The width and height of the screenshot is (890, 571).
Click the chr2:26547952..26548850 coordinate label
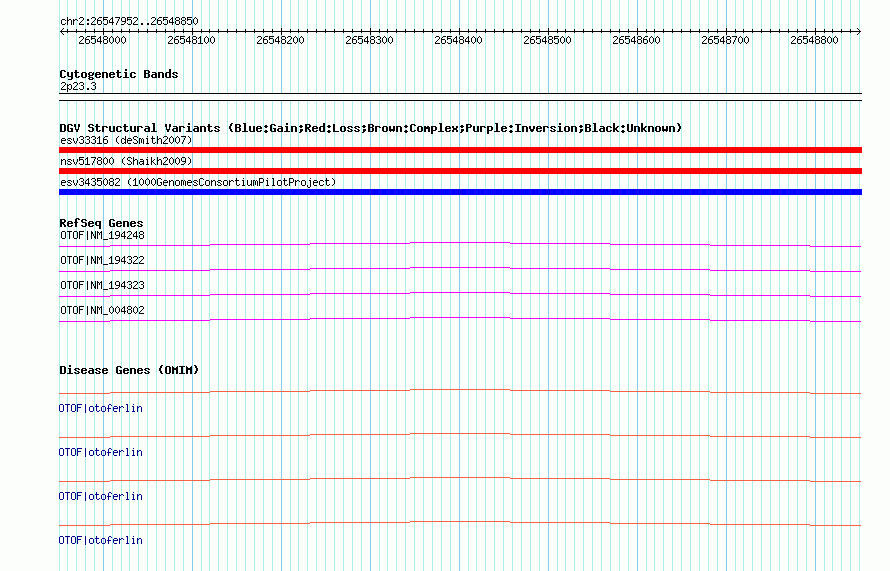tap(129, 22)
